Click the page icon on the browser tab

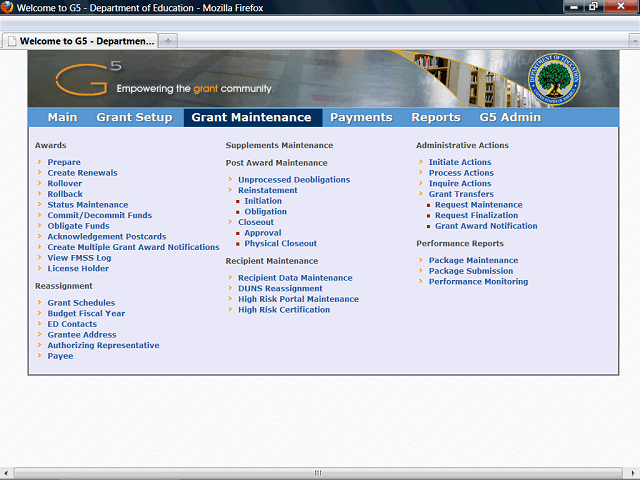(x=12, y=41)
